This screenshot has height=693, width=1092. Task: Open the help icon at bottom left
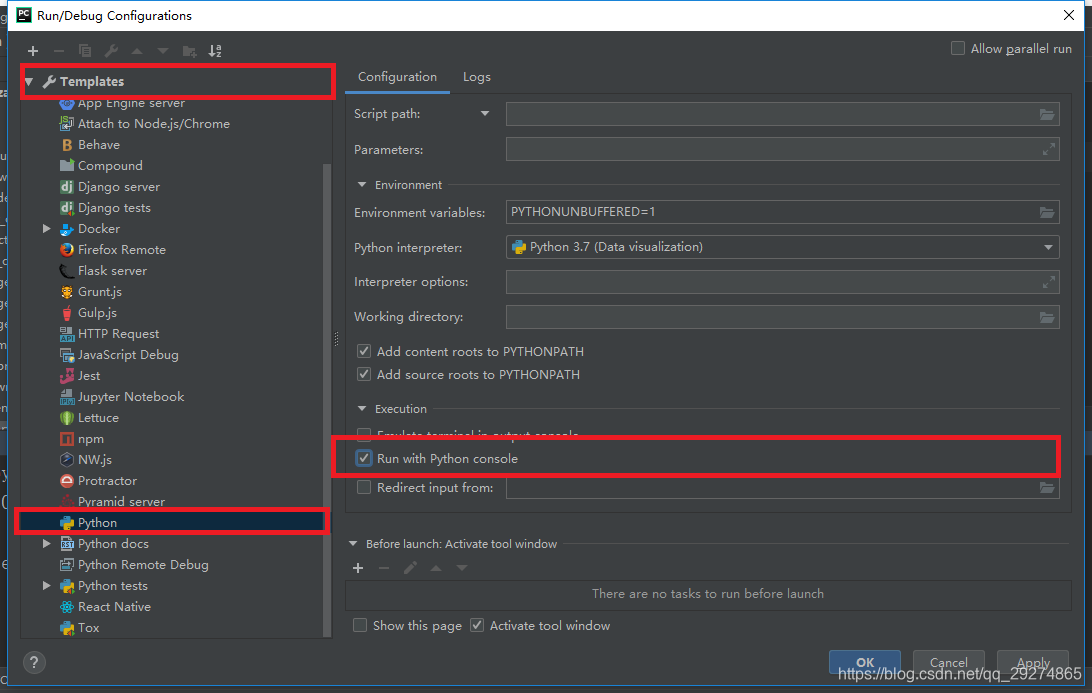[33, 662]
